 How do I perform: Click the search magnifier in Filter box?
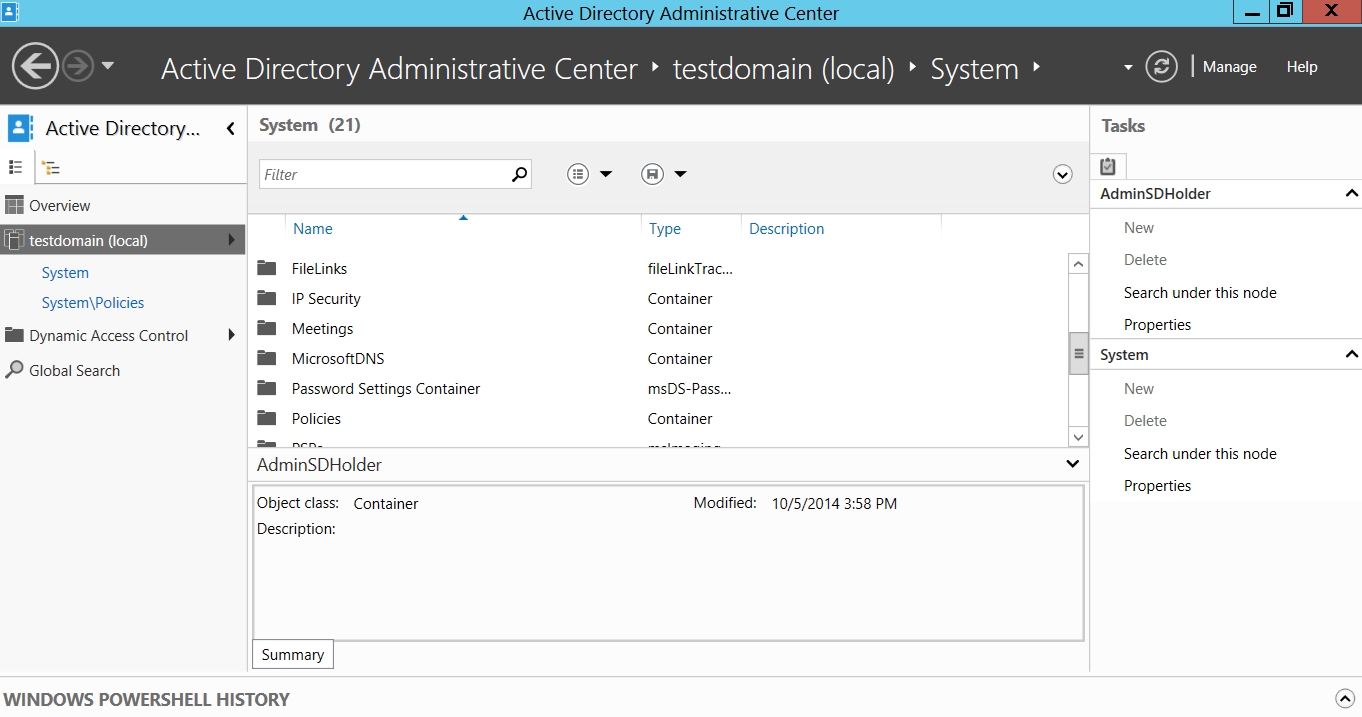(519, 174)
